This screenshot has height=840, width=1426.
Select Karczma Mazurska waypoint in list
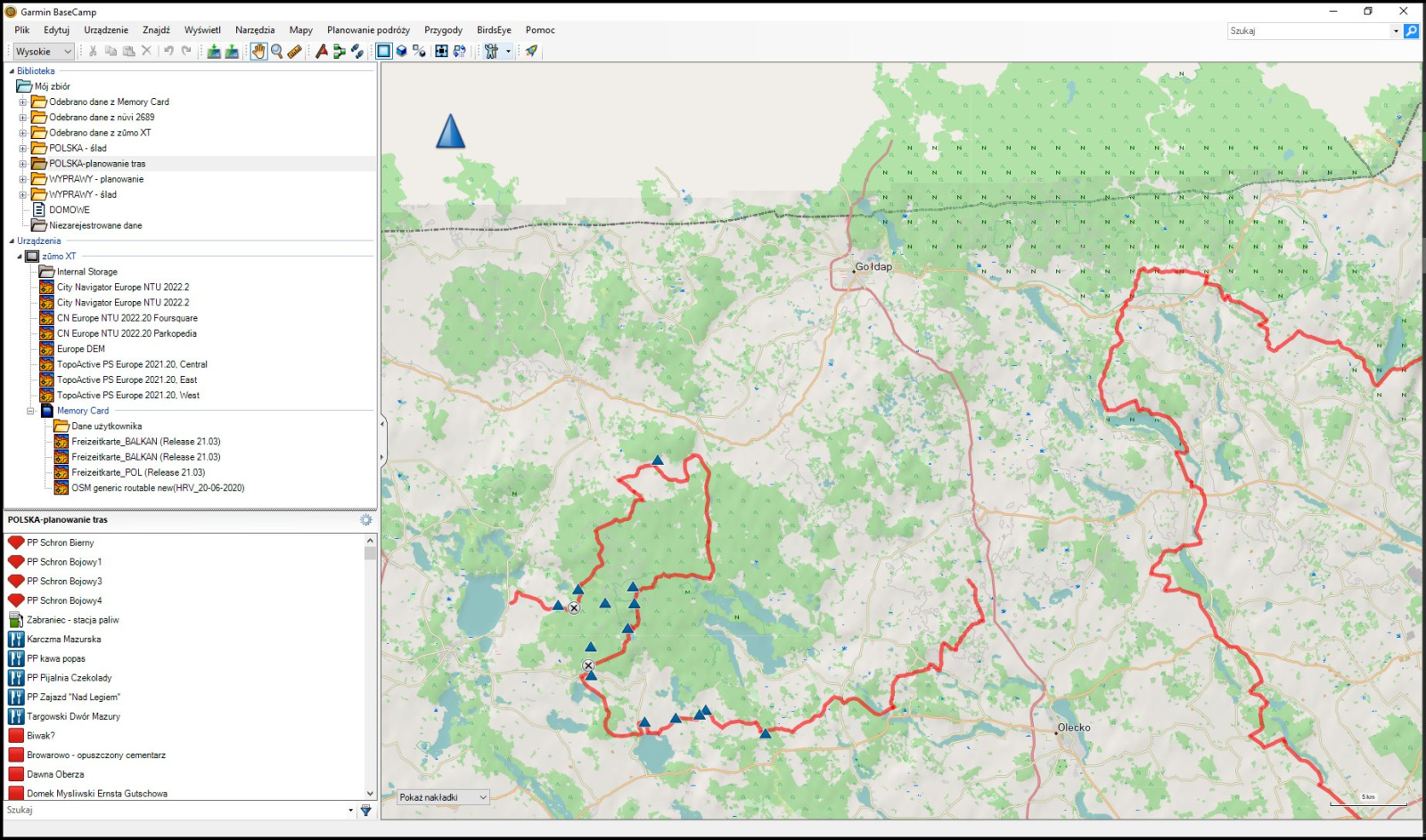point(63,640)
